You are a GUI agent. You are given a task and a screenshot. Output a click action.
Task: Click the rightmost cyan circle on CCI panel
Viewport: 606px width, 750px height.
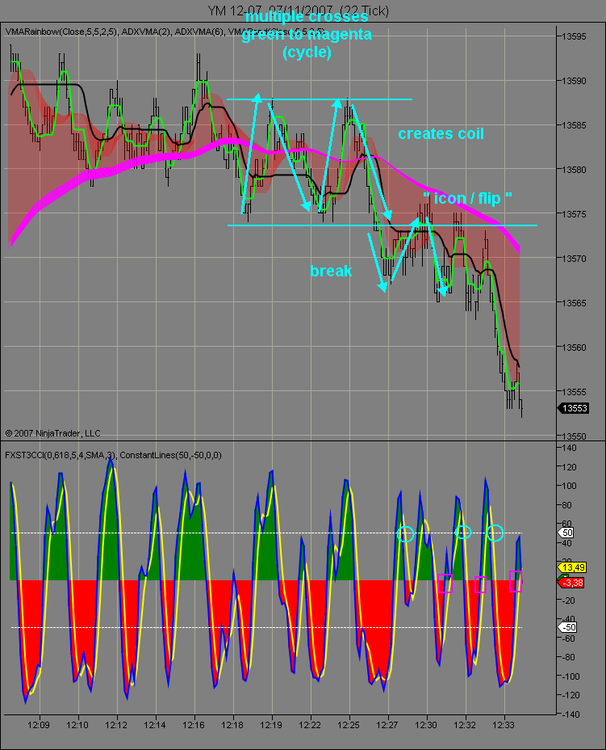pyautogui.click(x=495, y=532)
